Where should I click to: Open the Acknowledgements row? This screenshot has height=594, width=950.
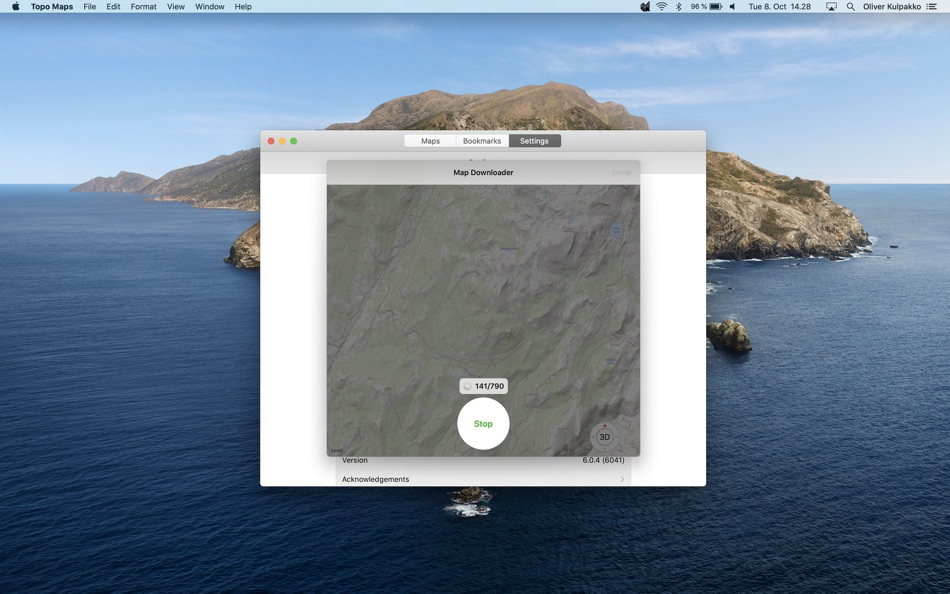[483, 479]
